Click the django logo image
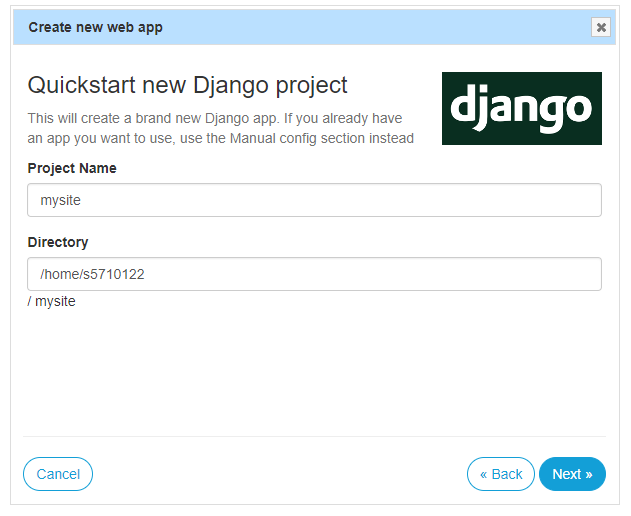The image size is (631, 516). pos(522,108)
